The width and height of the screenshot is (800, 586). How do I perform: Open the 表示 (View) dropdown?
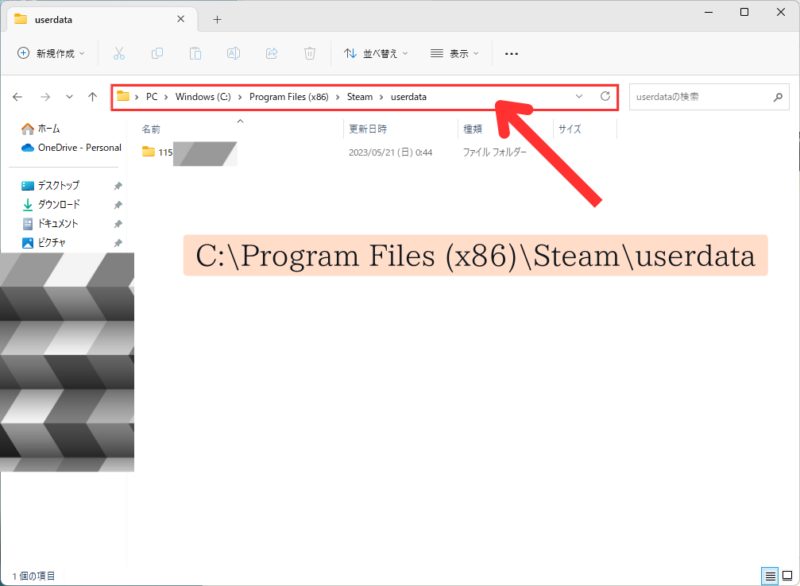click(455, 54)
